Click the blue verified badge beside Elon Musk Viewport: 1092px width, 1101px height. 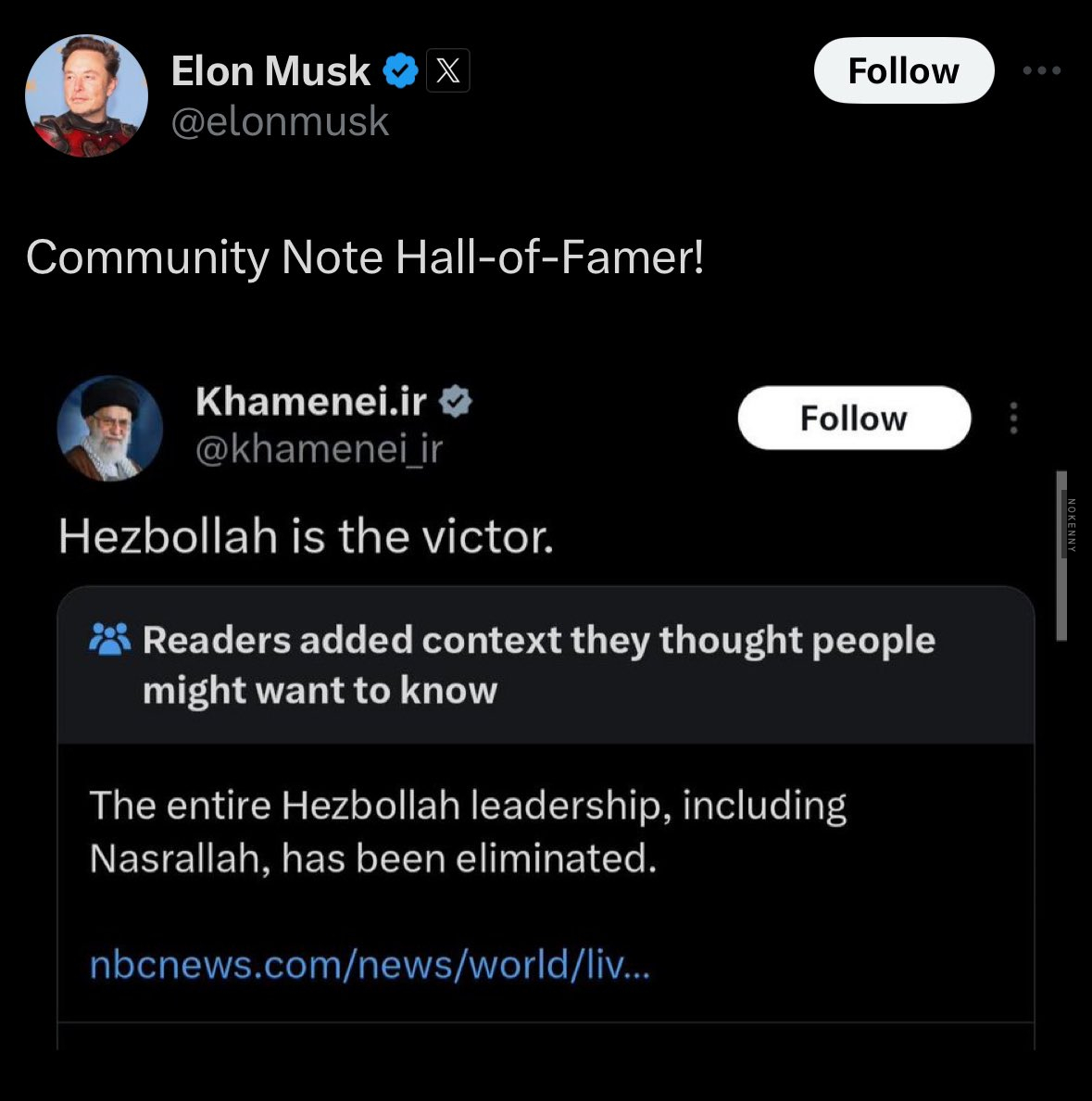tap(400, 71)
